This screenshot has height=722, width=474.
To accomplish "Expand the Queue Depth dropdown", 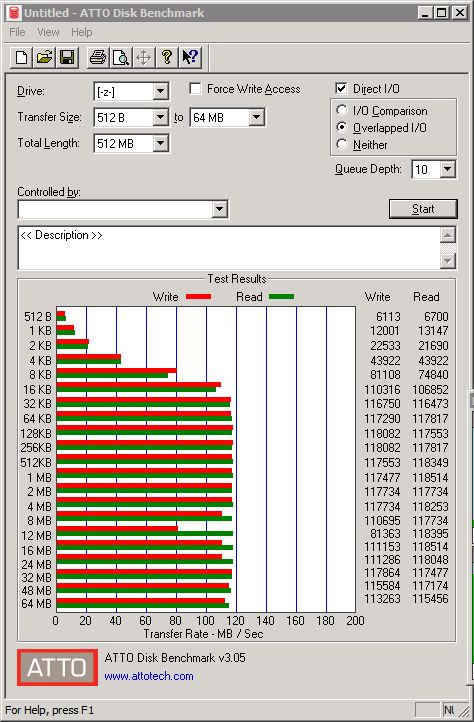I will 447,169.
